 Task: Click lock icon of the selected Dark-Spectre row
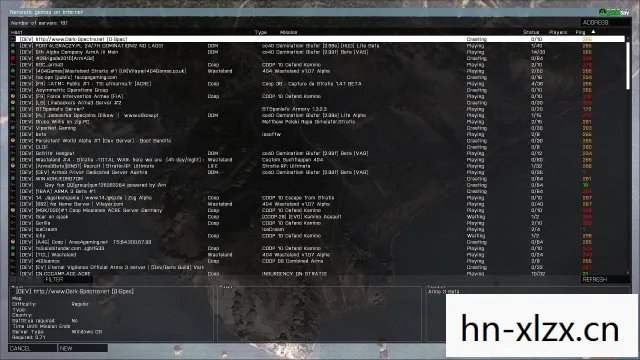[13, 39]
